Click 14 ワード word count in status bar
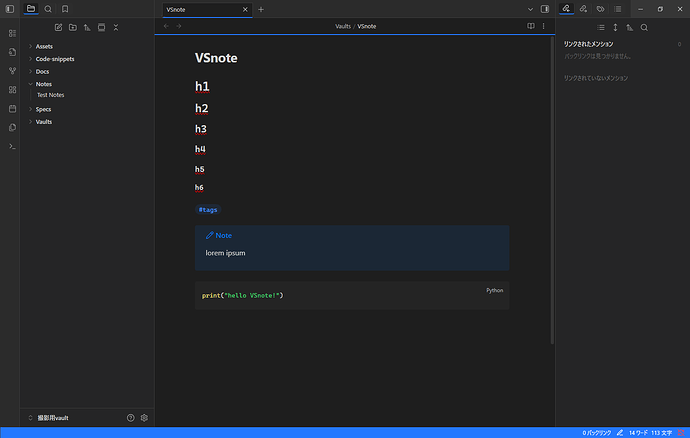 (x=638, y=433)
